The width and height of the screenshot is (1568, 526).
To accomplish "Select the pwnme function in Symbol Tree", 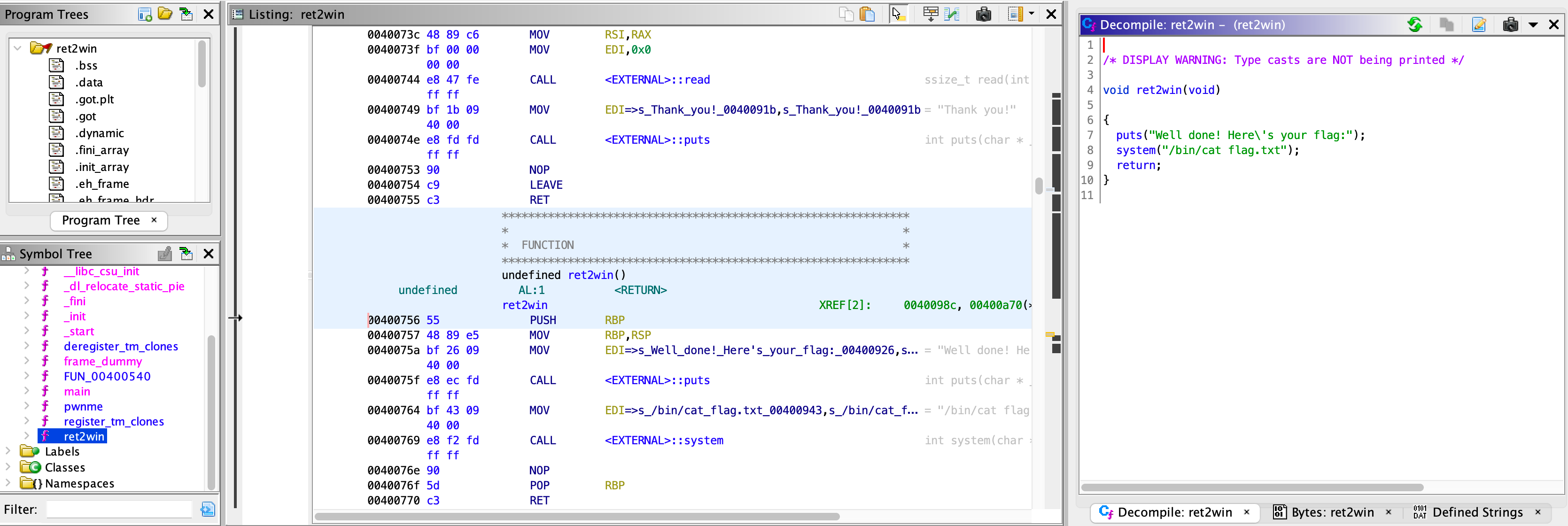I will 83,406.
